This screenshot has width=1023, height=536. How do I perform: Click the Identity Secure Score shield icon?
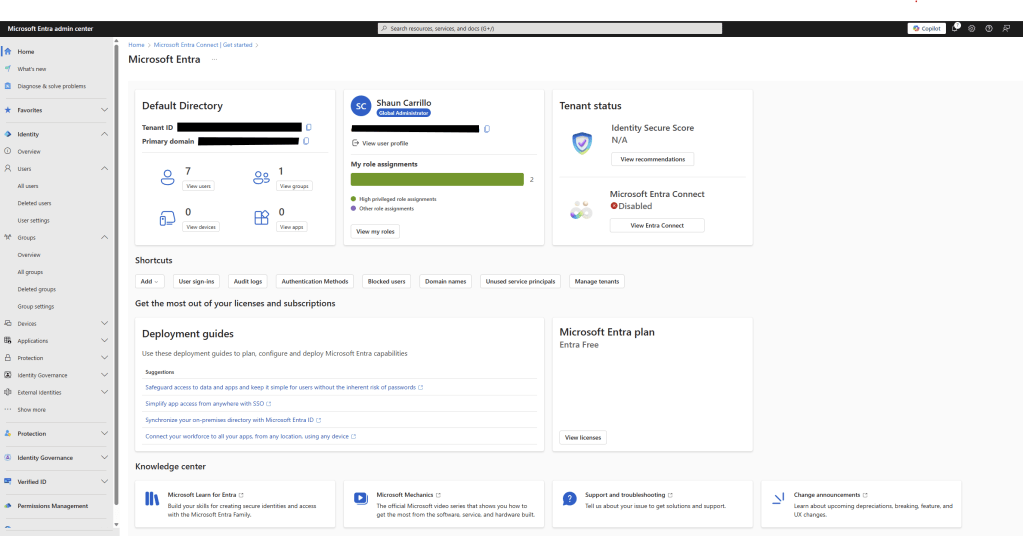(x=581, y=143)
